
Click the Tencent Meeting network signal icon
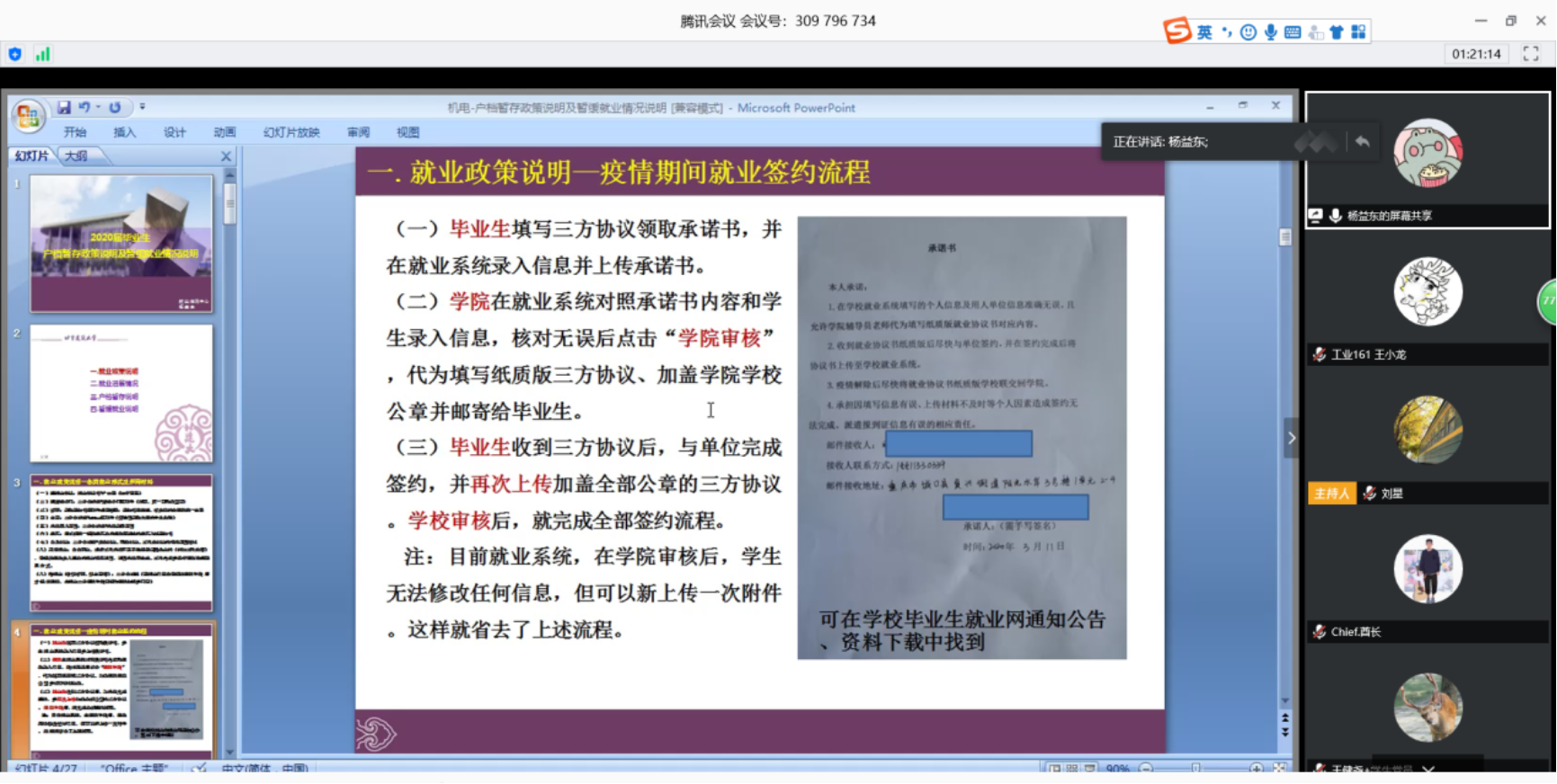pos(42,54)
